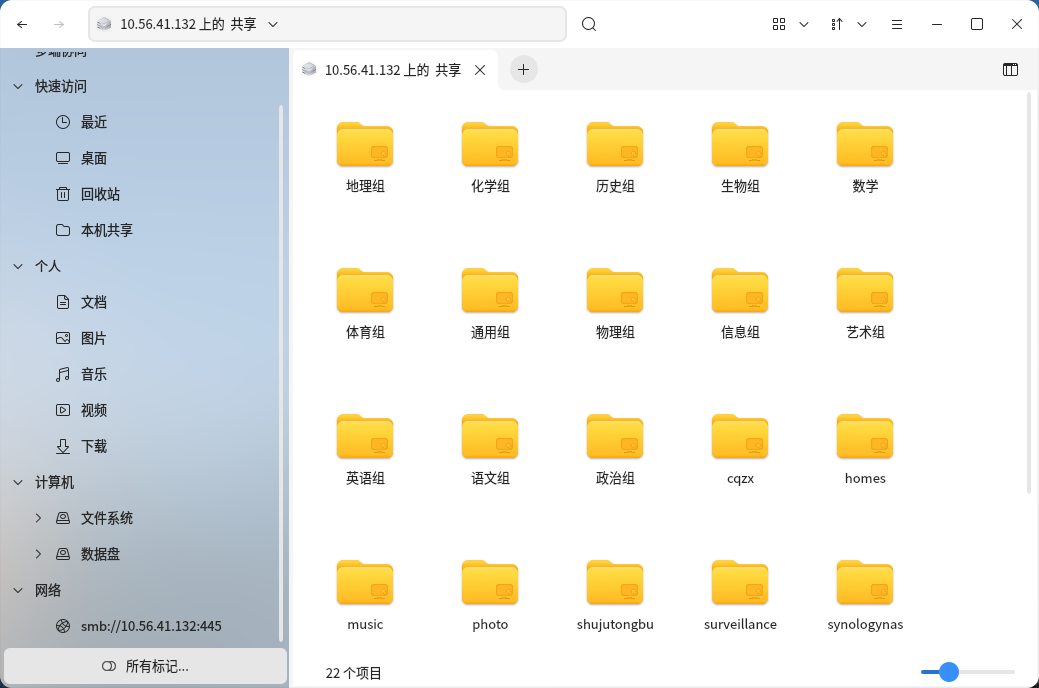The width and height of the screenshot is (1039, 688).
Task: Select the 信息组 folder
Action: [740, 303]
